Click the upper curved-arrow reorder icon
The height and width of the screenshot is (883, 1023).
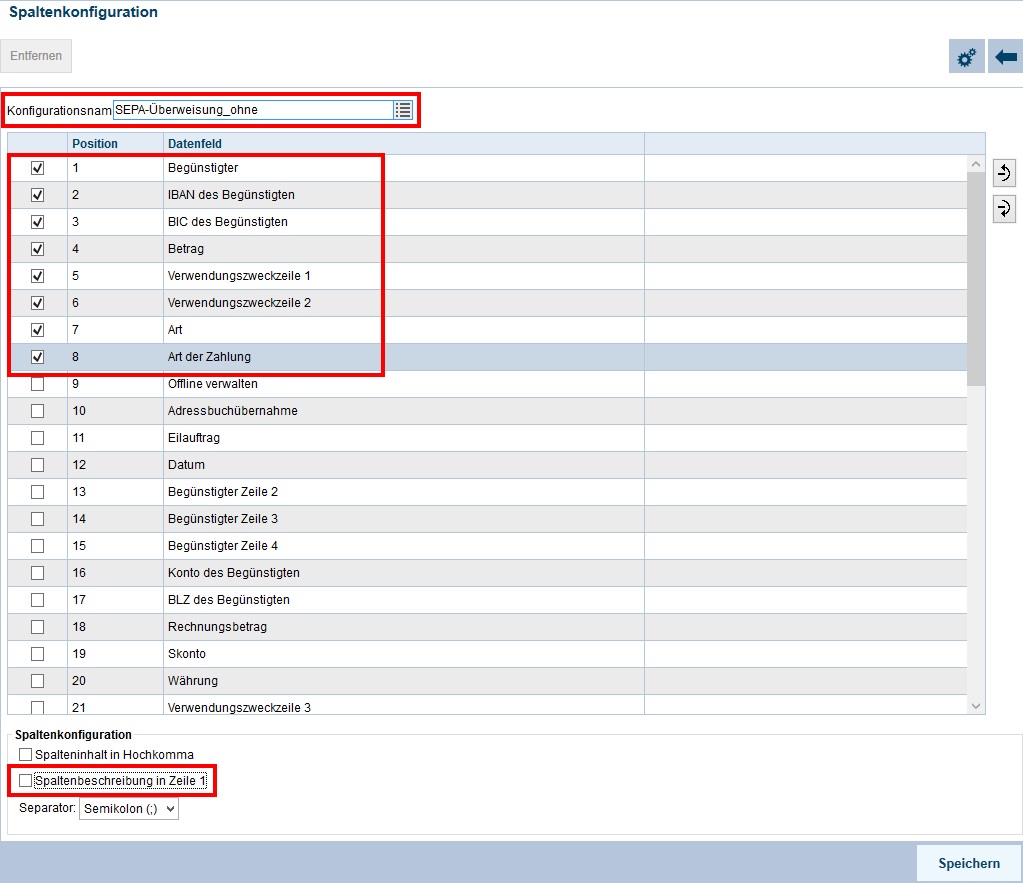(1004, 172)
